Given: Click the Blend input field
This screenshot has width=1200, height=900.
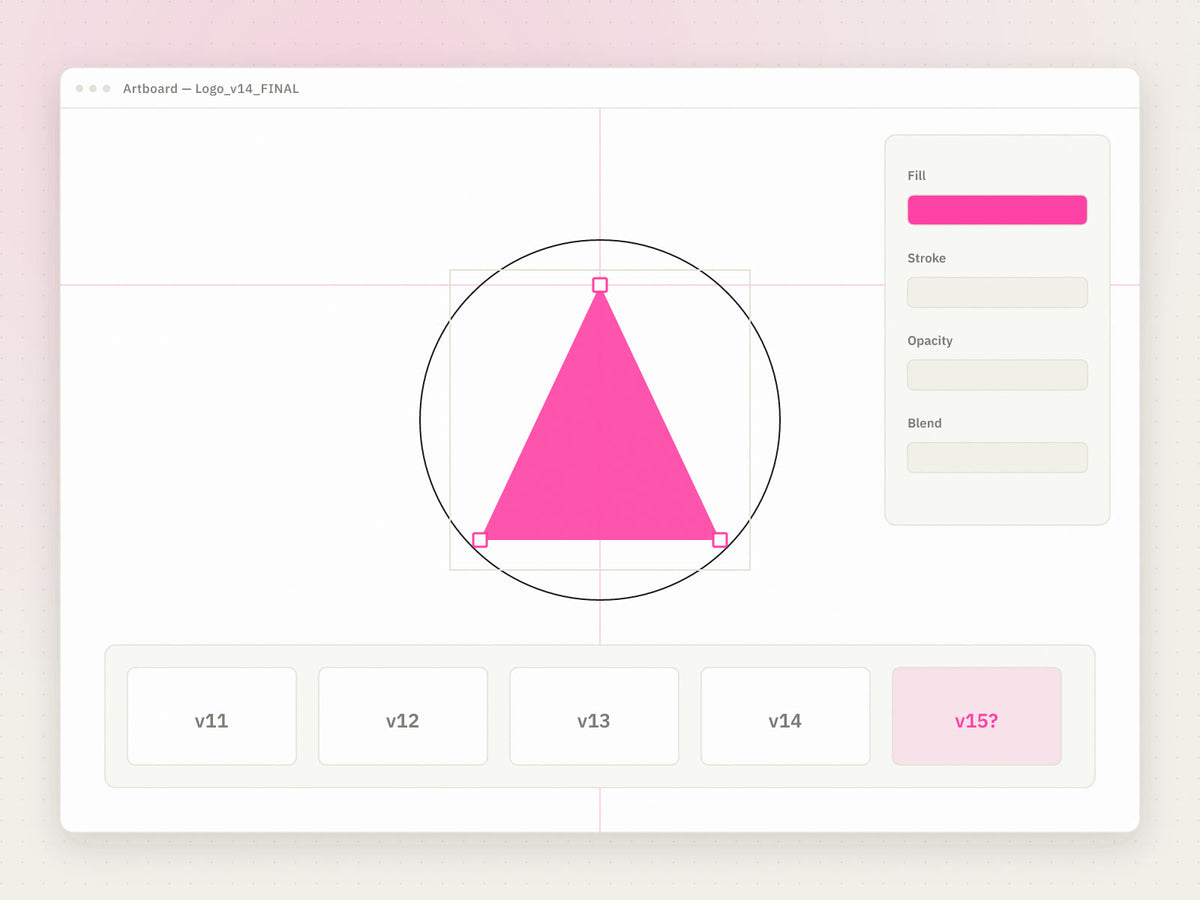Looking at the screenshot, I should [x=997, y=457].
